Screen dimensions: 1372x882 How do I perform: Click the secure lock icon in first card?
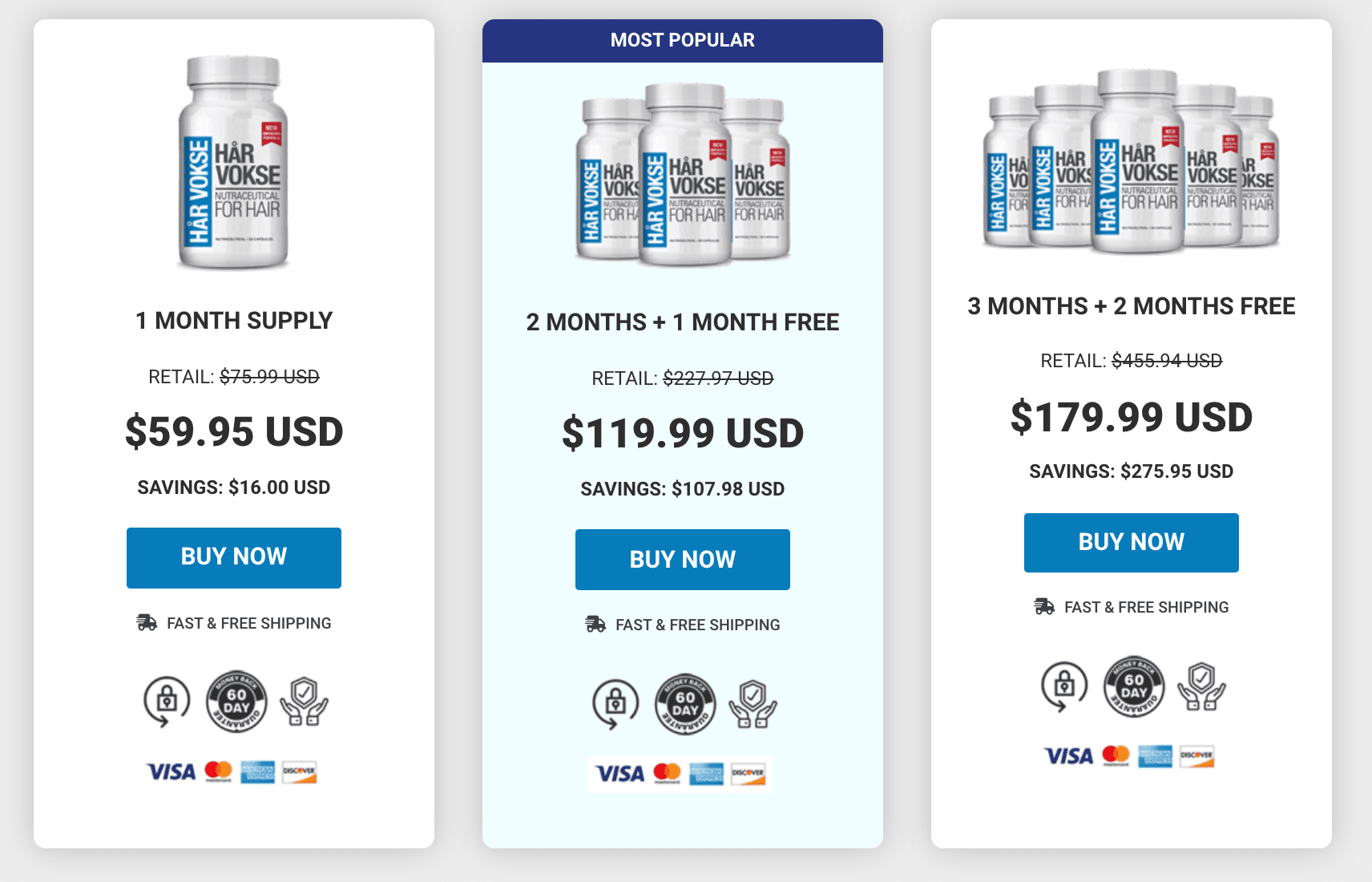(x=167, y=702)
